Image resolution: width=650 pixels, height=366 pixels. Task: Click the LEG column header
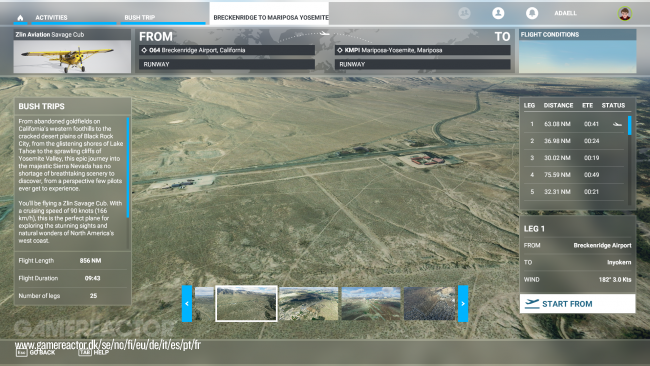click(x=529, y=105)
